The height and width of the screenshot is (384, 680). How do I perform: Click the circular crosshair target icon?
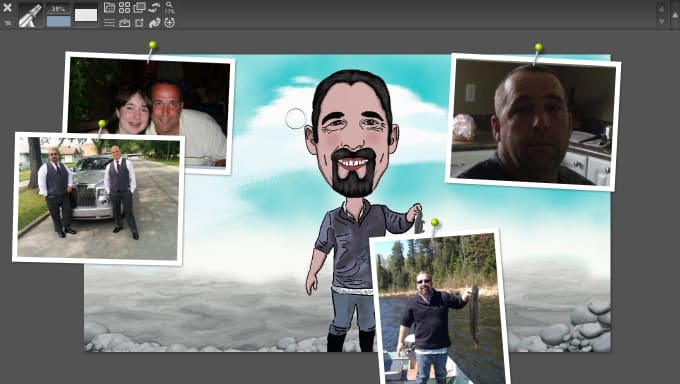pos(170,23)
